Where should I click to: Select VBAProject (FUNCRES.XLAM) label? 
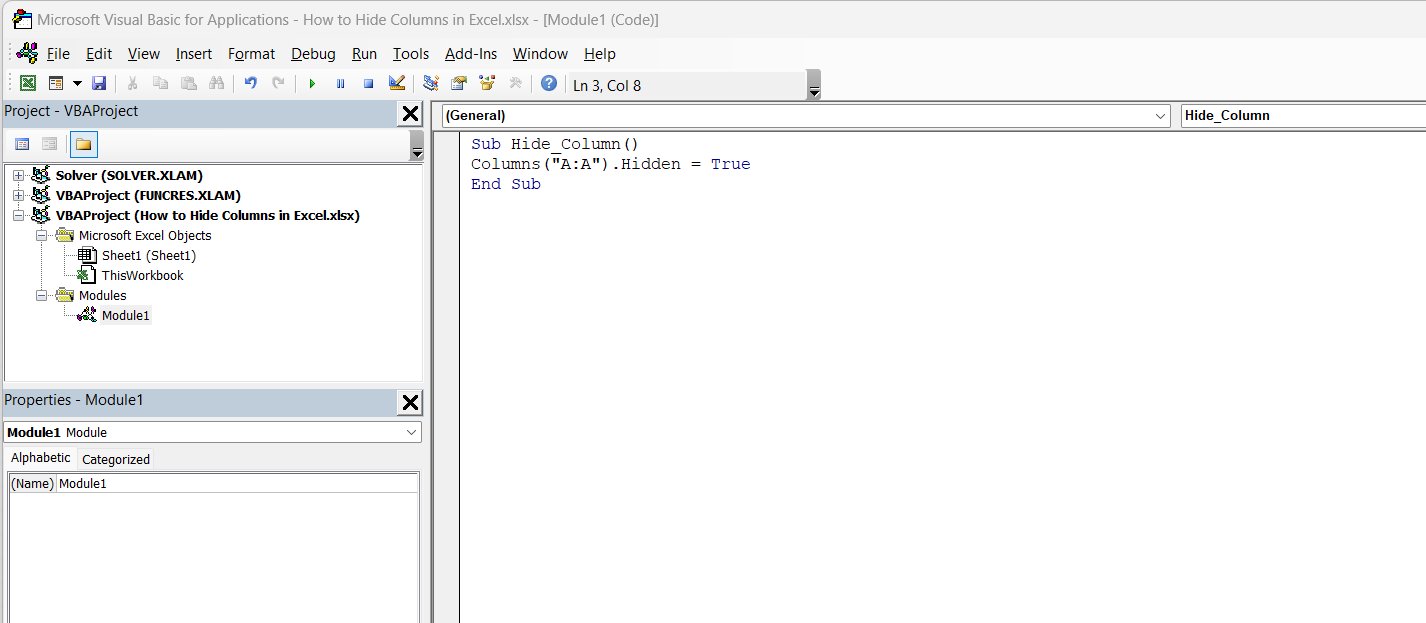point(148,196)
